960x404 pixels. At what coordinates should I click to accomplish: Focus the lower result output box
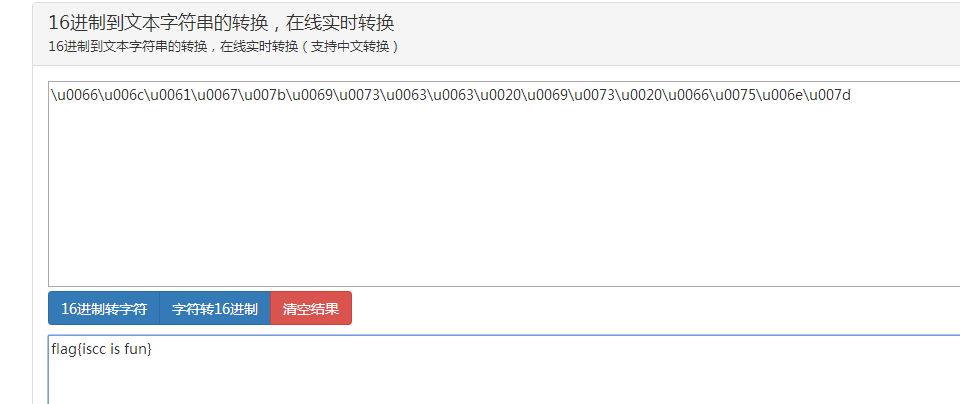[504, 370]
